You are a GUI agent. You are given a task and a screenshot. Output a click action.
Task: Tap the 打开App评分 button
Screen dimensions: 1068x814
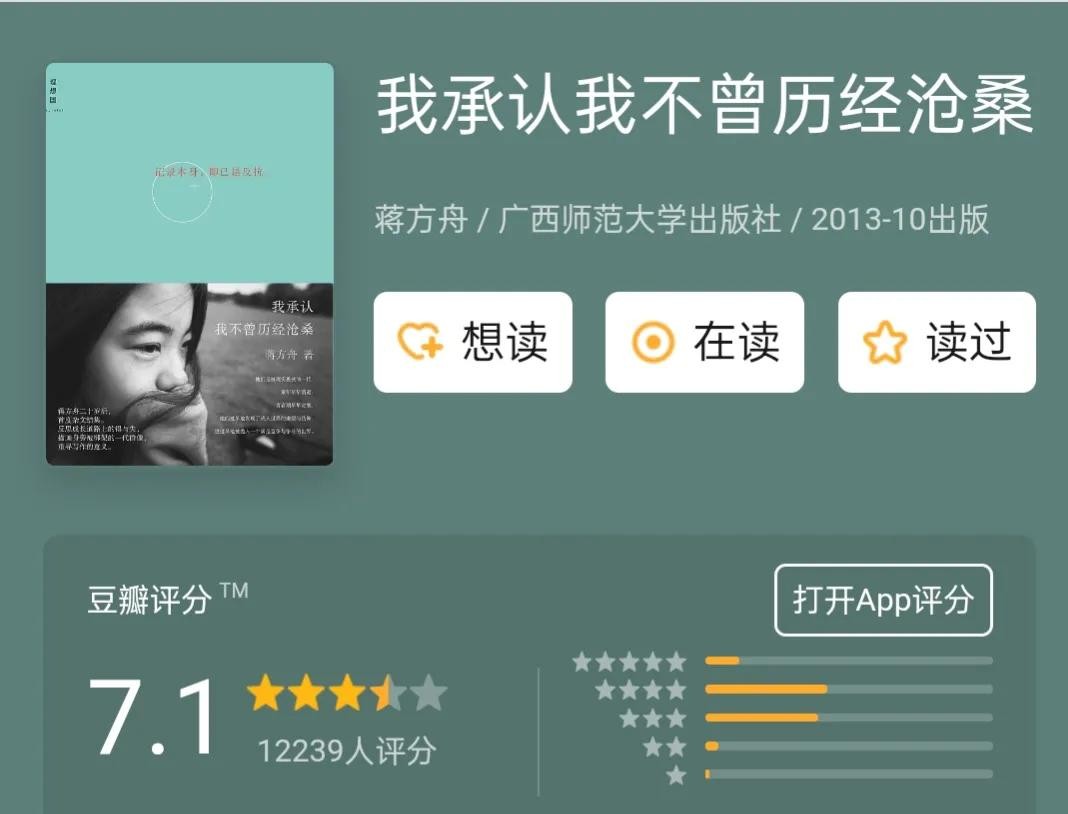pyautogui.click(x=883, y=600)
